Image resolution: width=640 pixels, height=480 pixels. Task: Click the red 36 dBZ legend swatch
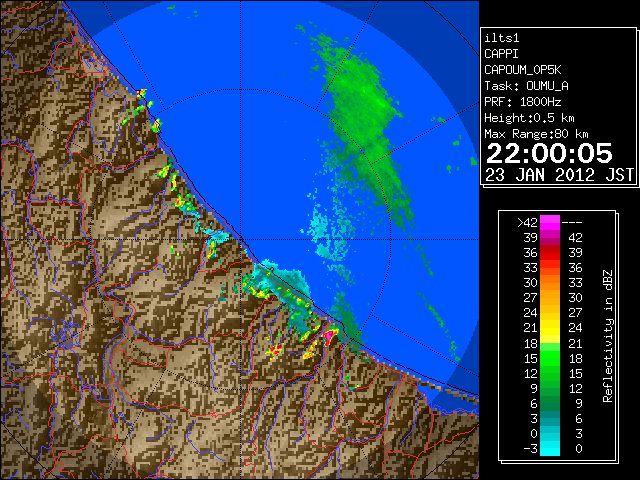tap(550, 253)
